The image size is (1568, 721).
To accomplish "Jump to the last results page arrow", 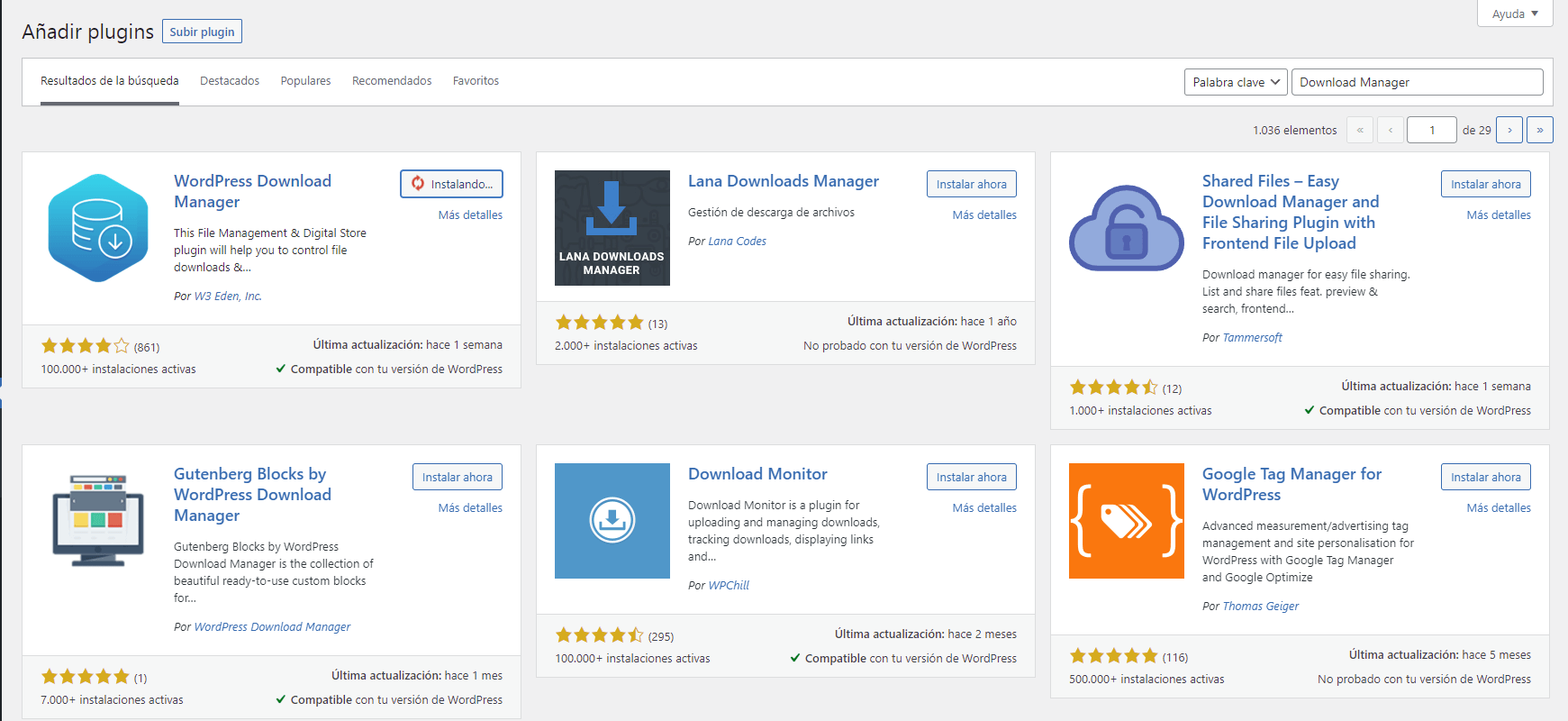I will pos(1540,130).
